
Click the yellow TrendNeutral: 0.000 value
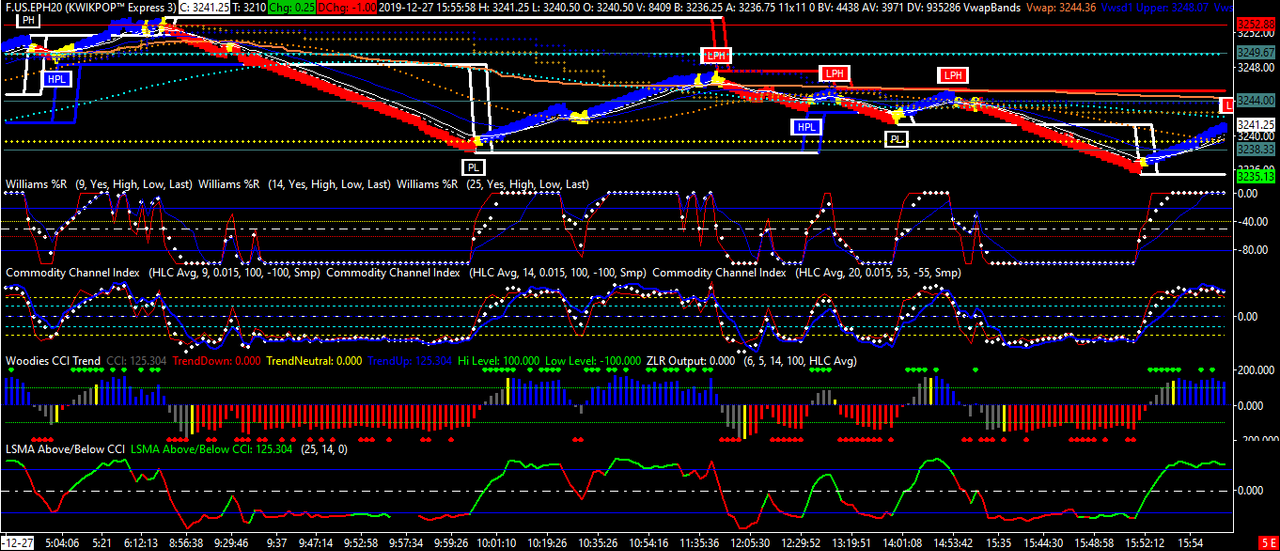(314, 360)
